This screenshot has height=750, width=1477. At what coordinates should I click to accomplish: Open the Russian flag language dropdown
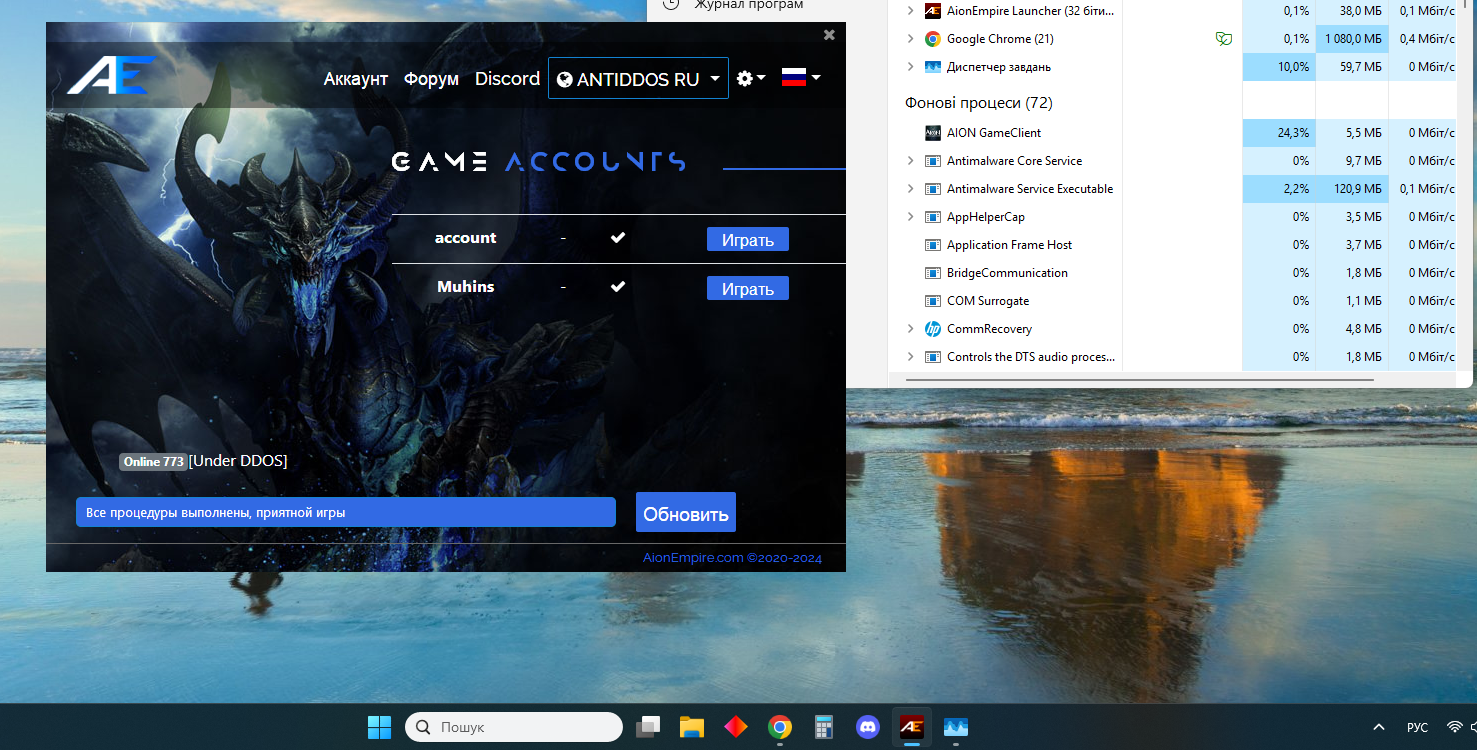[x=801, y=78]
